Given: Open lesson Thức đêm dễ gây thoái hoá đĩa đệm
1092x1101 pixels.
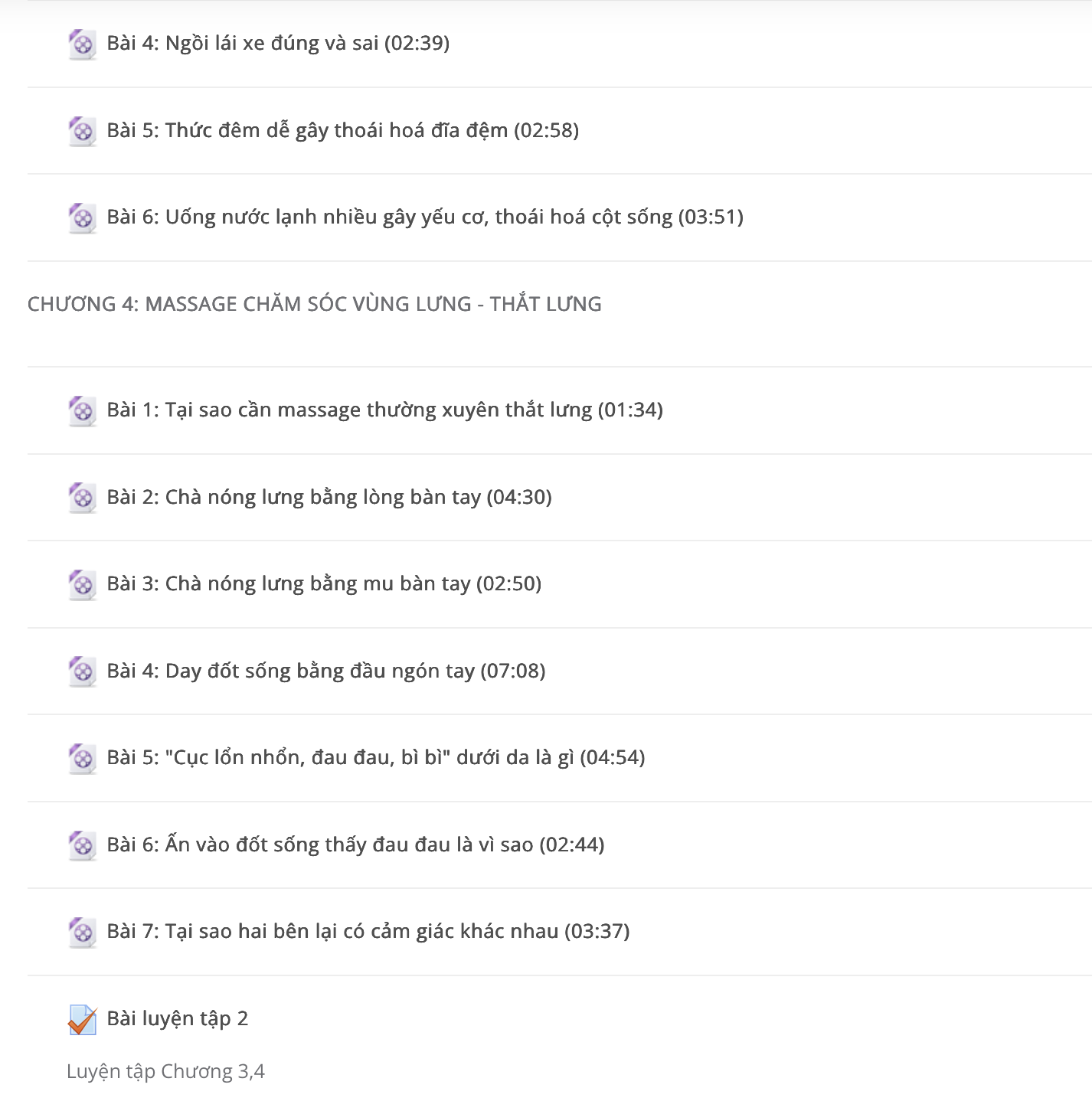Looking at the screenshot, I should pos(342,130).
